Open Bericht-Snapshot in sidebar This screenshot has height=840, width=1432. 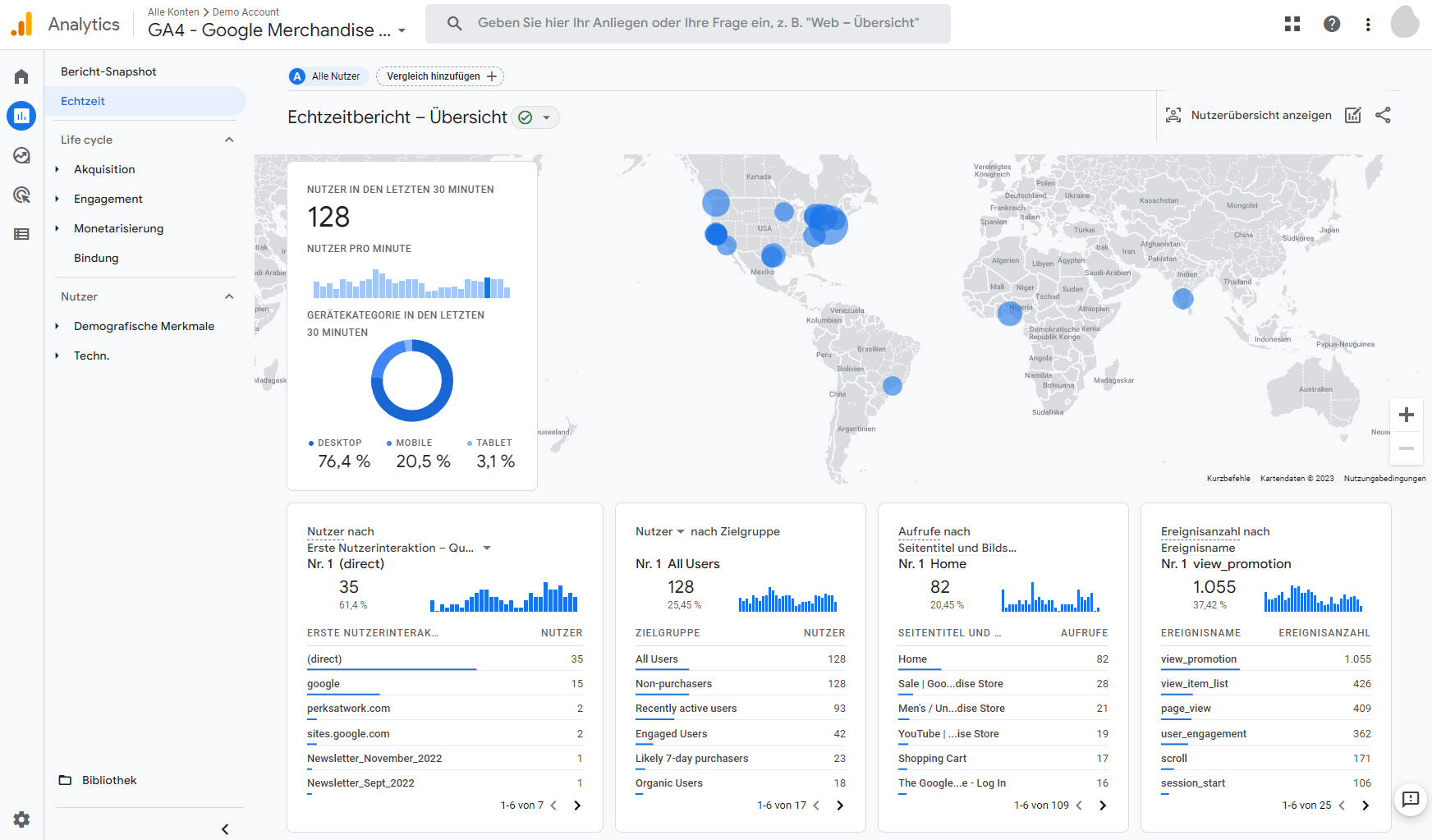pos(108,71)
